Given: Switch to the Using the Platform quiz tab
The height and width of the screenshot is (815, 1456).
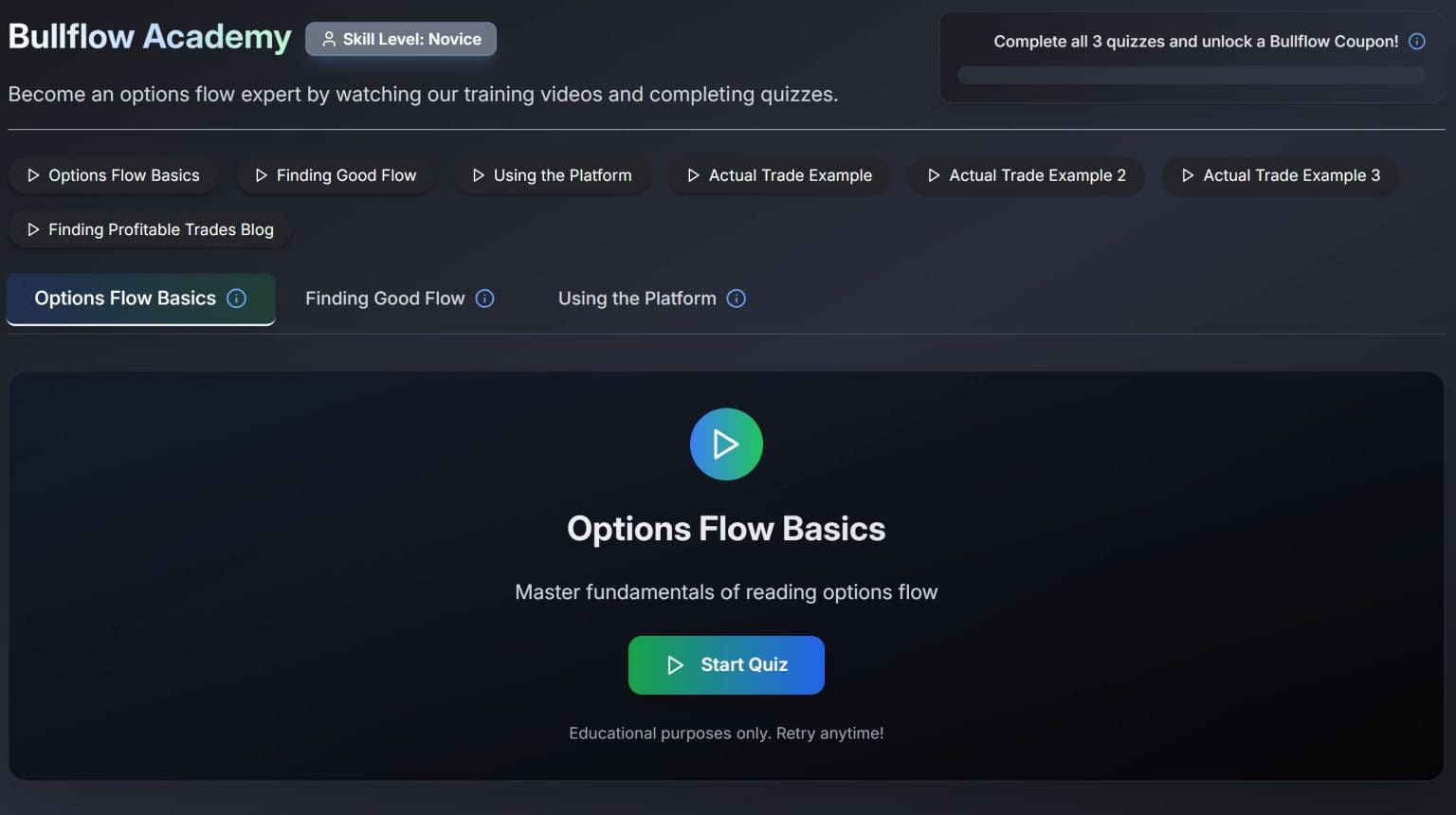Looking at the screenshot, I should tap(651, 299).
